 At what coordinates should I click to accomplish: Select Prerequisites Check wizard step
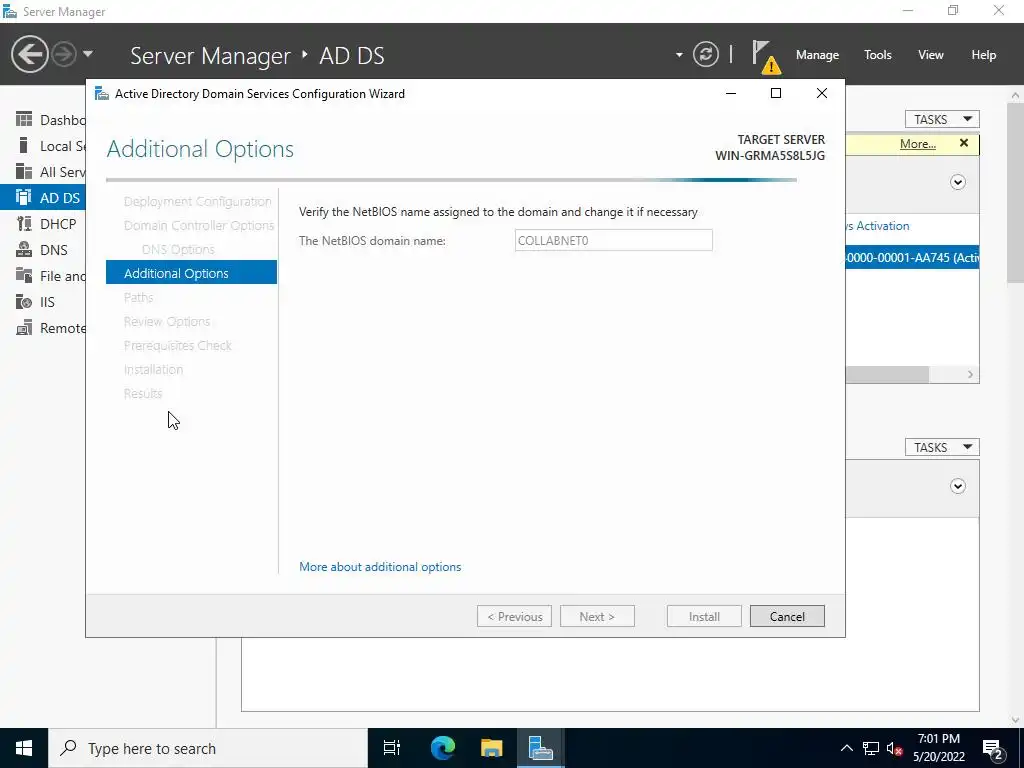coord(178,345)
